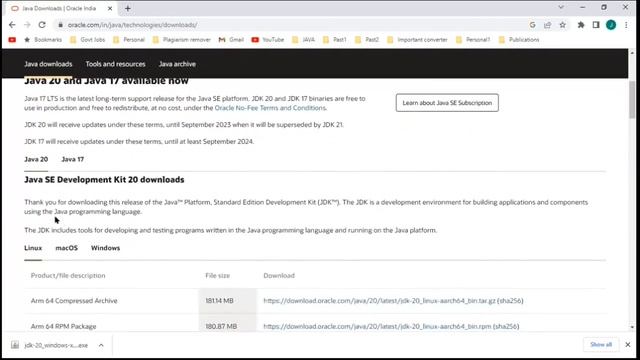Switch to the Java 20 tab

click(x=36, y=159)
